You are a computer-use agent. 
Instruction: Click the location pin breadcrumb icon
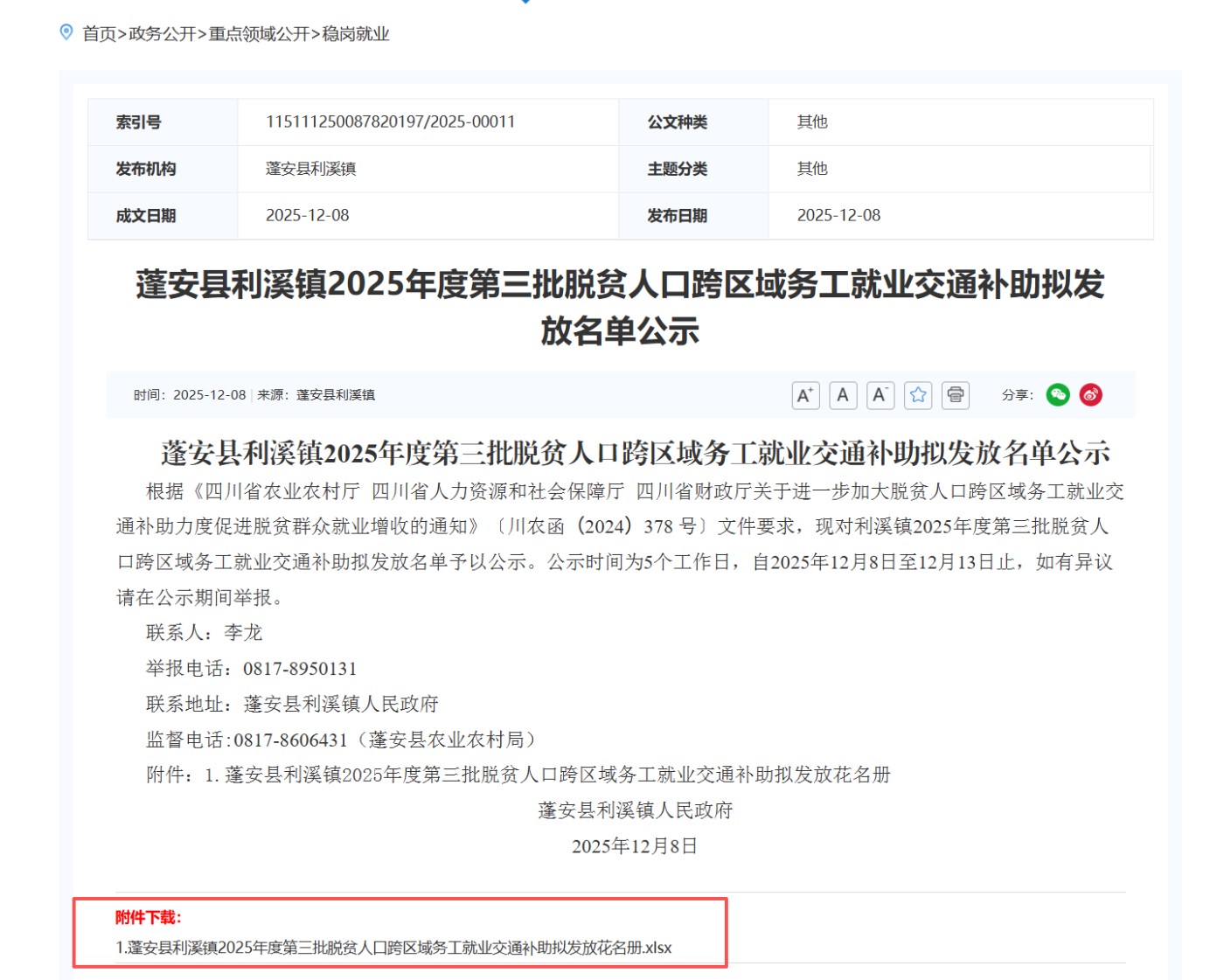tap(66, 33)
